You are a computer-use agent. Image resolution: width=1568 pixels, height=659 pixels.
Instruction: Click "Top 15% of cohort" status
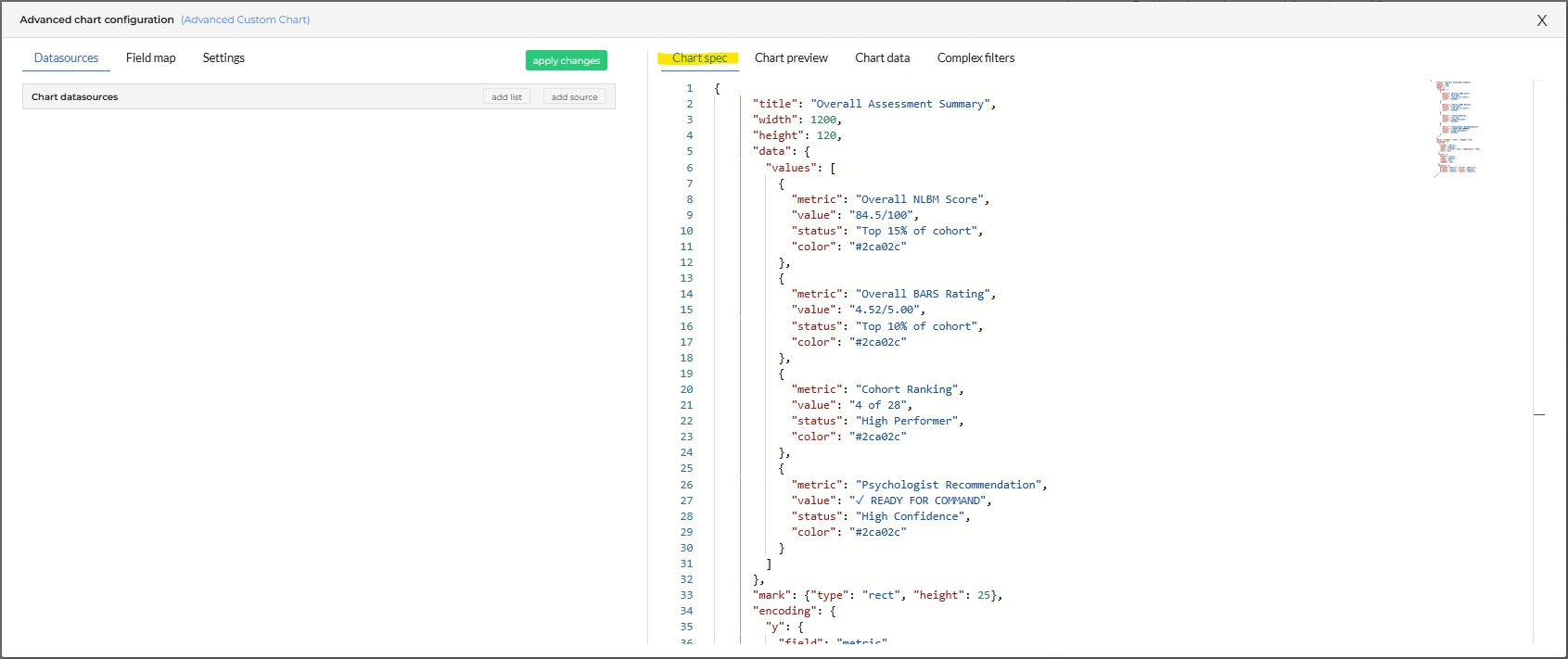(x=916, y=231)
